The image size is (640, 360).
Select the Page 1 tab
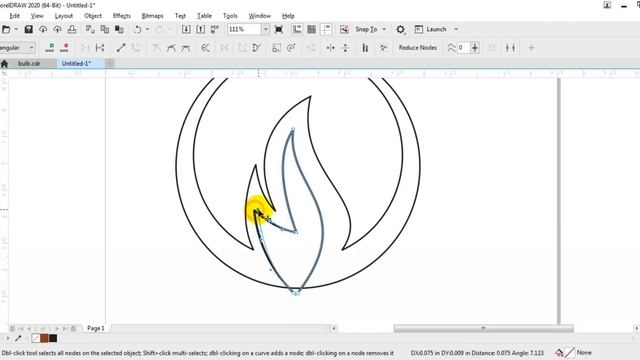[x=96, y=328]
